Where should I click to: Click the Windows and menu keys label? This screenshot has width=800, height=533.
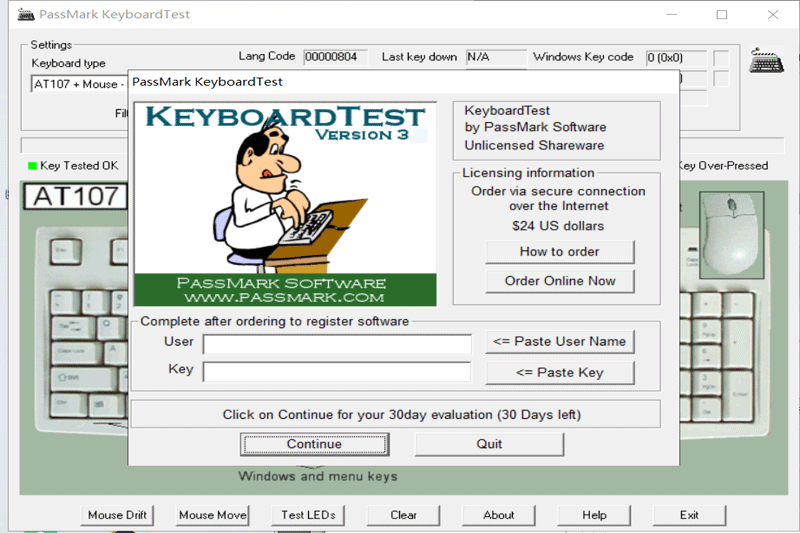point(318,476)
